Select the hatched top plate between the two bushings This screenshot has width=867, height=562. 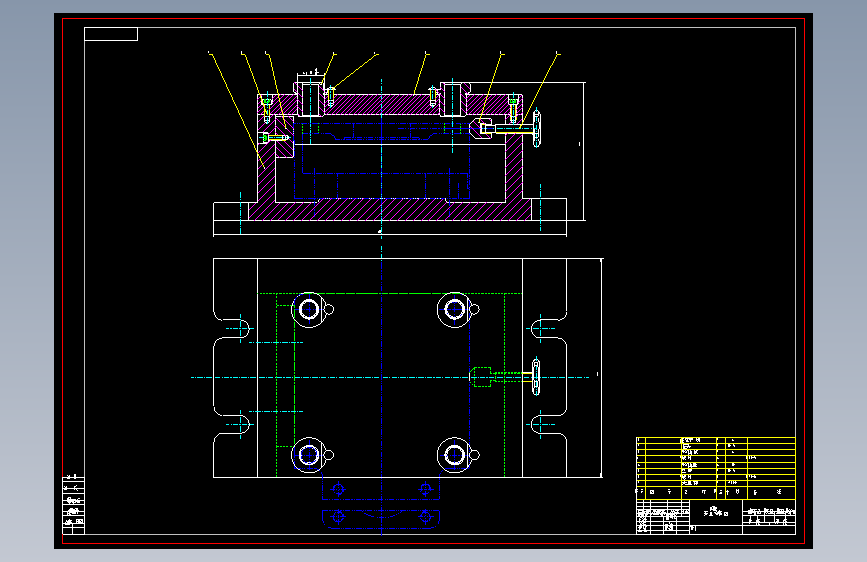coord(382,105)
